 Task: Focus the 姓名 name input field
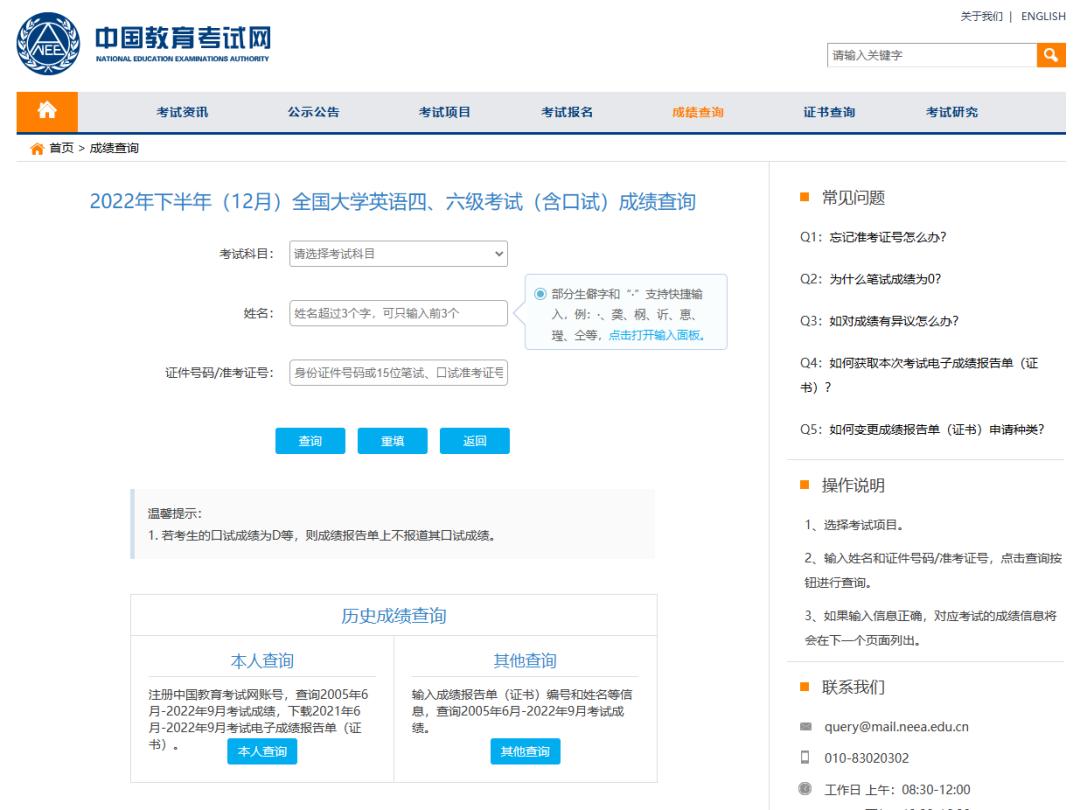click(398, 313)
